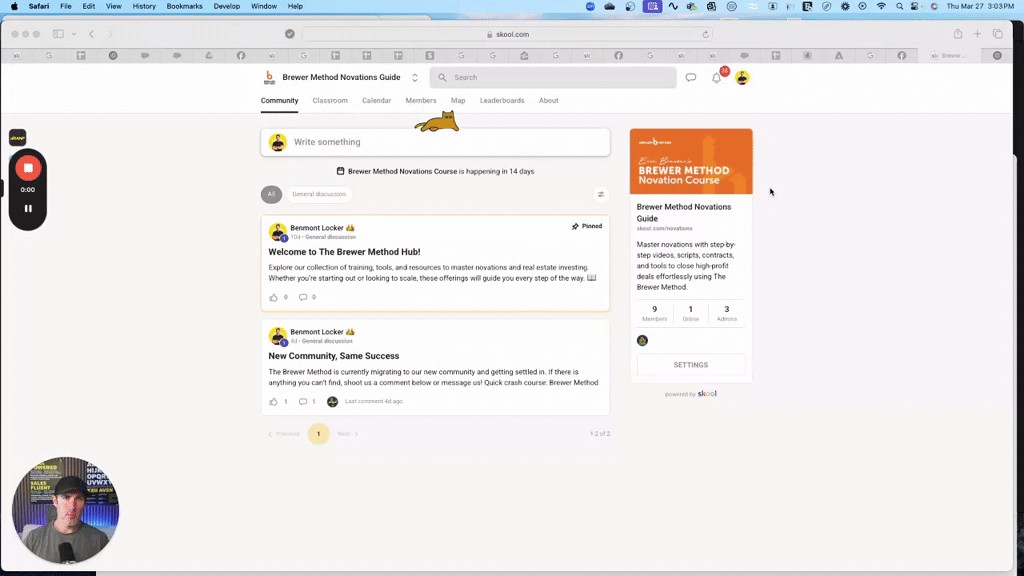Screen dimensions: 1024x576
Task: Open the New Community, Same Success post
Action: (x=334, y=356)
